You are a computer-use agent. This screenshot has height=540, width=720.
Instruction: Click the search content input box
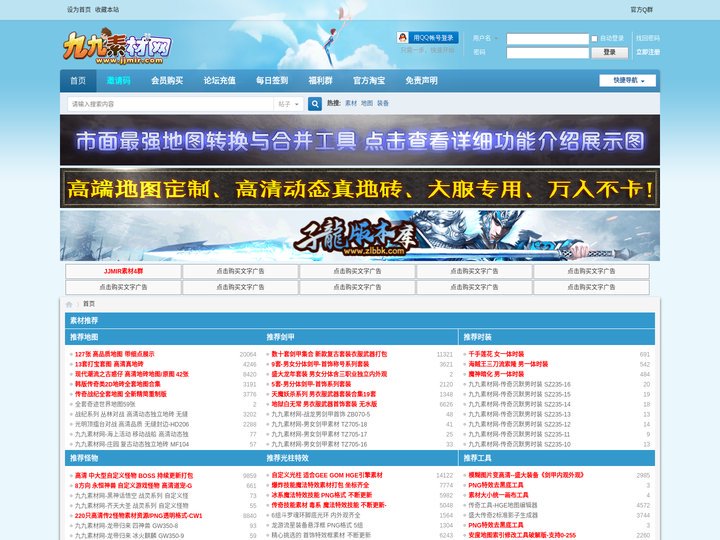(171, 104)
